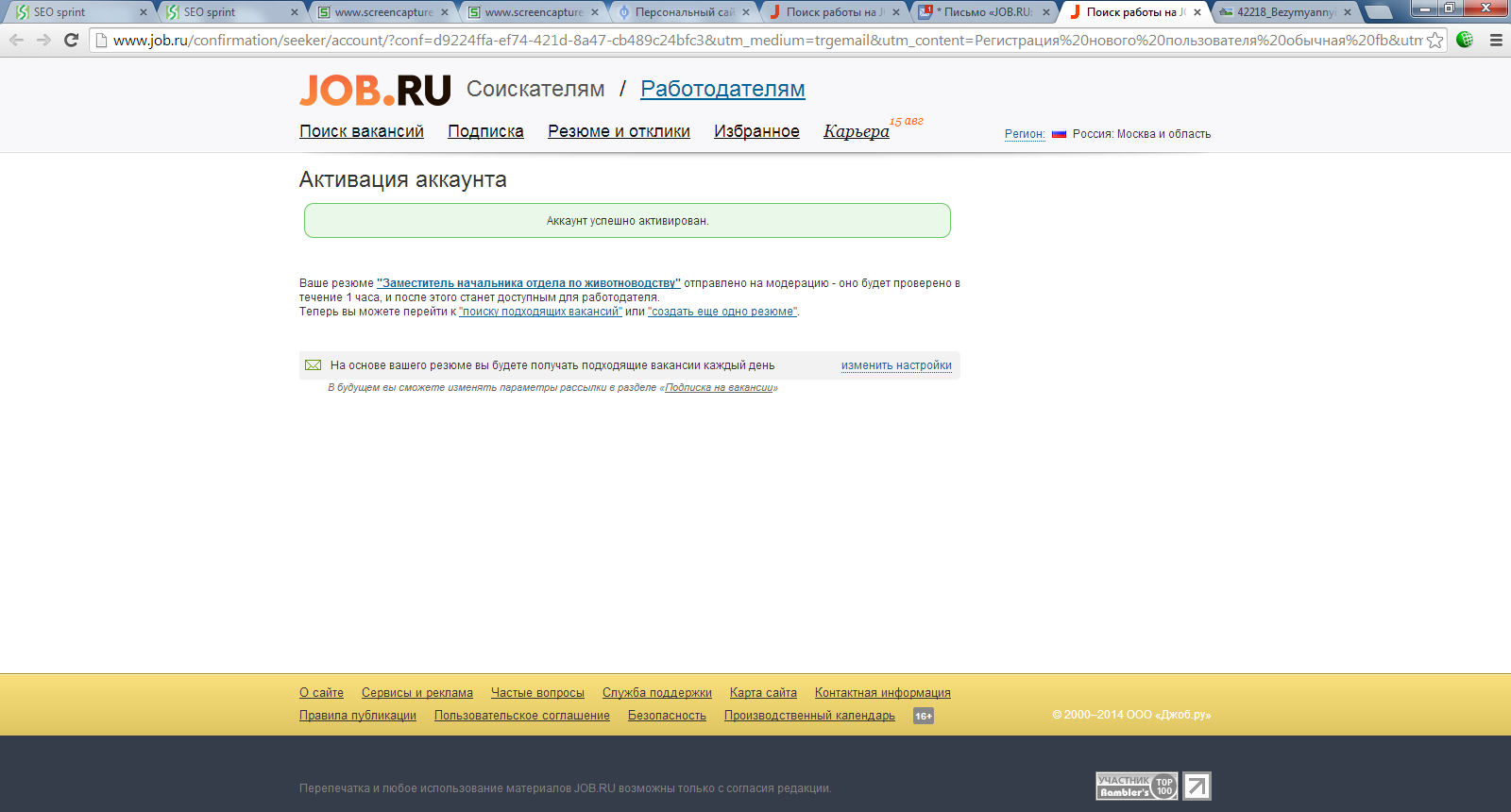
Task: Open Карта сайта footer link
Action: (763, 693)
